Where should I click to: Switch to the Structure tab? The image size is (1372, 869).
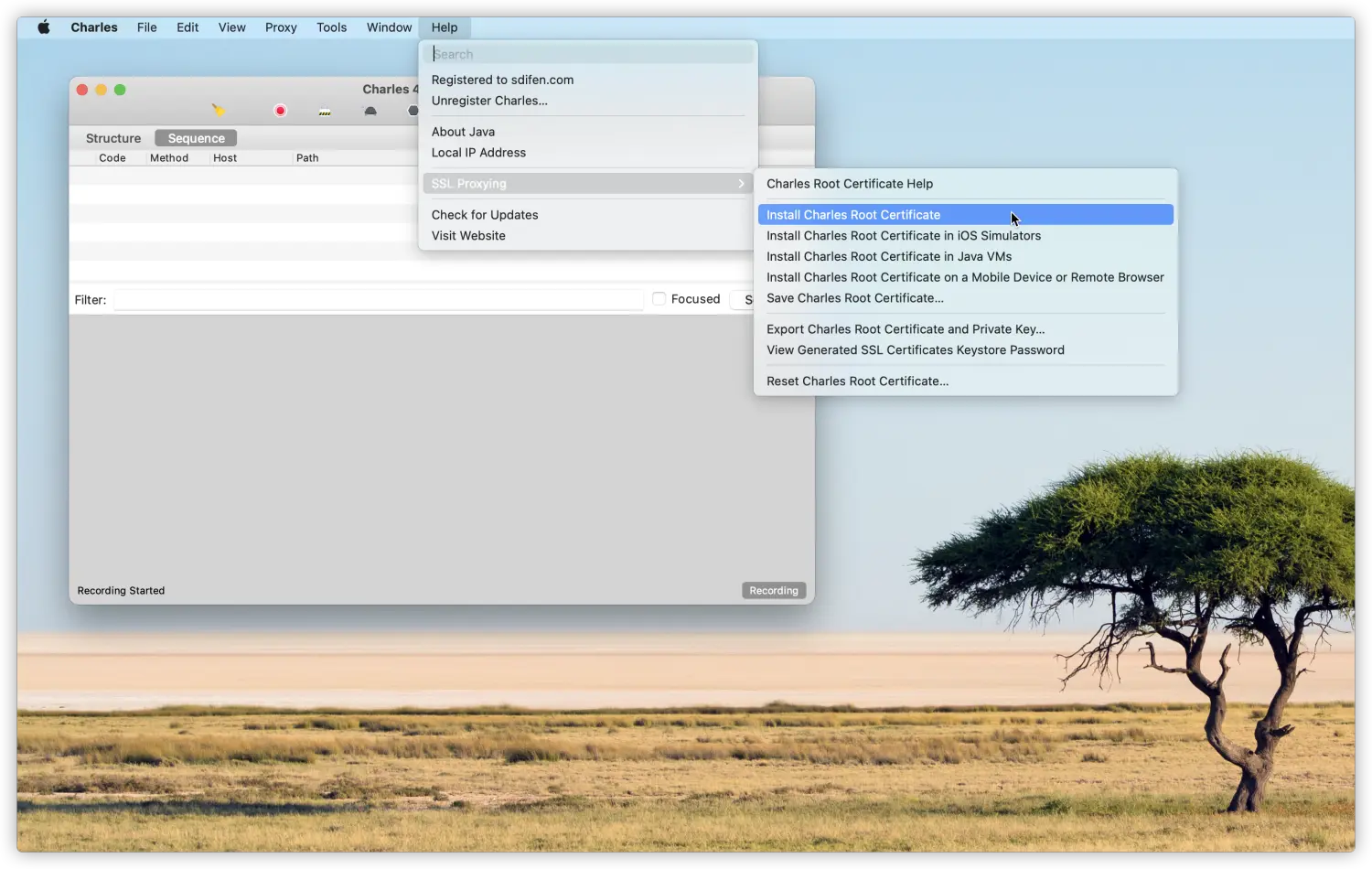pyautogui.click(x=113, y=138)
